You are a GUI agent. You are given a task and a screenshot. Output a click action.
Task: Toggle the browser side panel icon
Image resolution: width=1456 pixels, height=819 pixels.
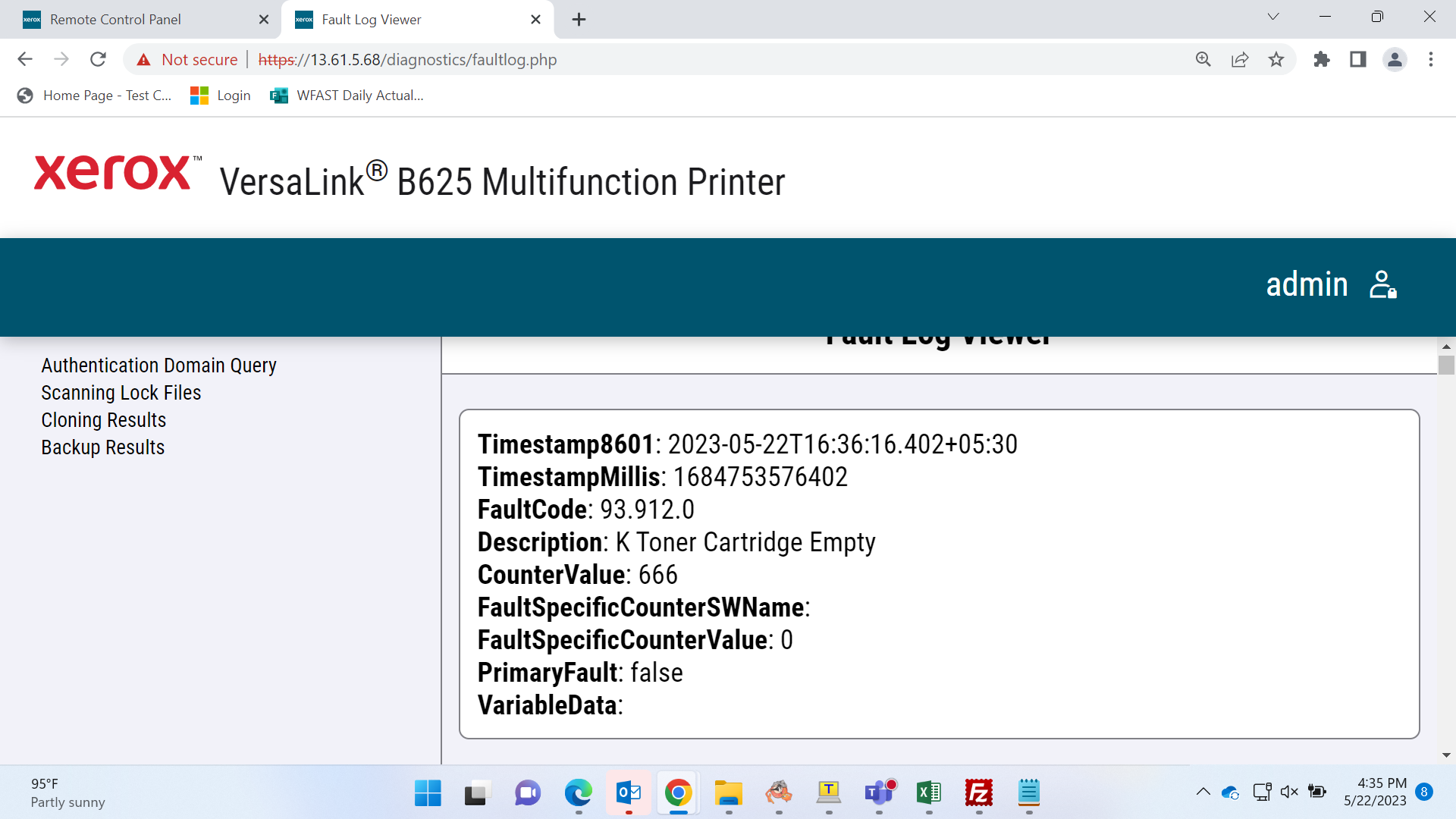[x=1358, y=59]
